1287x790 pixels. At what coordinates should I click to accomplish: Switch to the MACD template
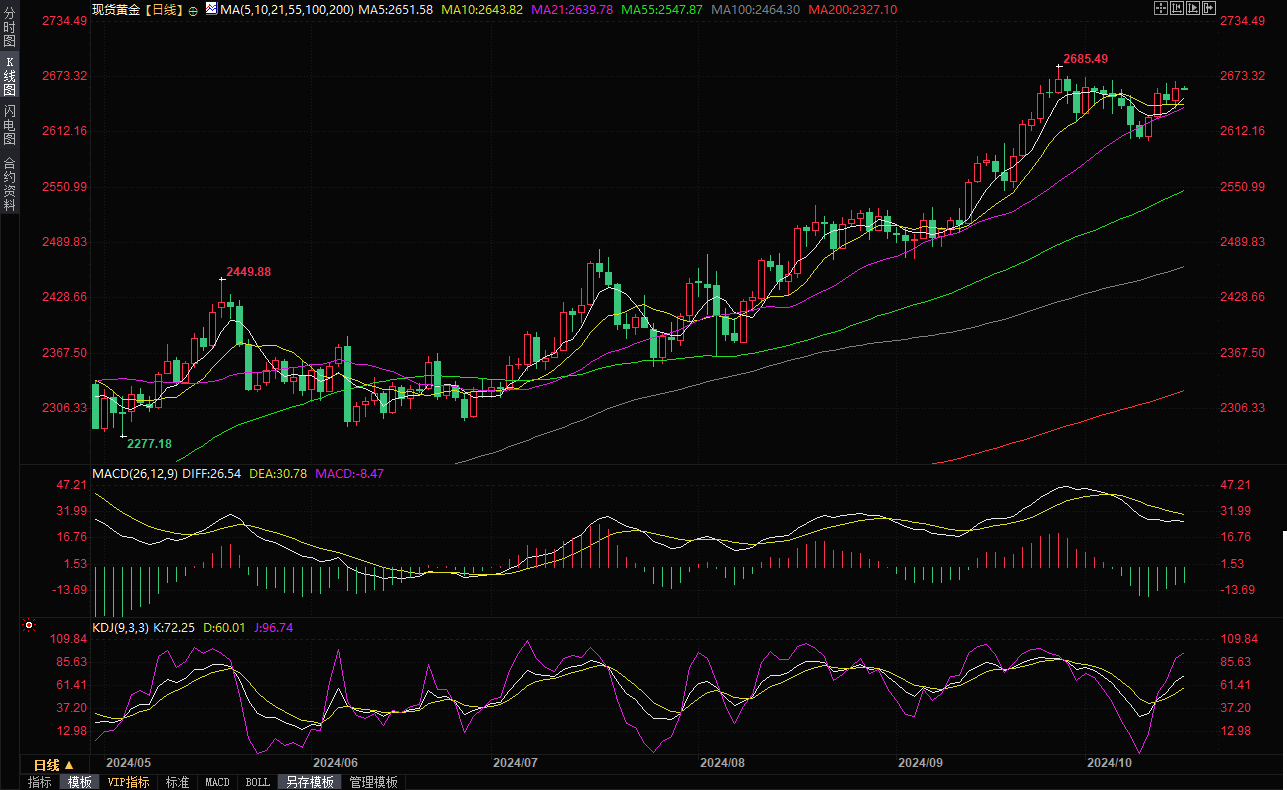(217, 782)
